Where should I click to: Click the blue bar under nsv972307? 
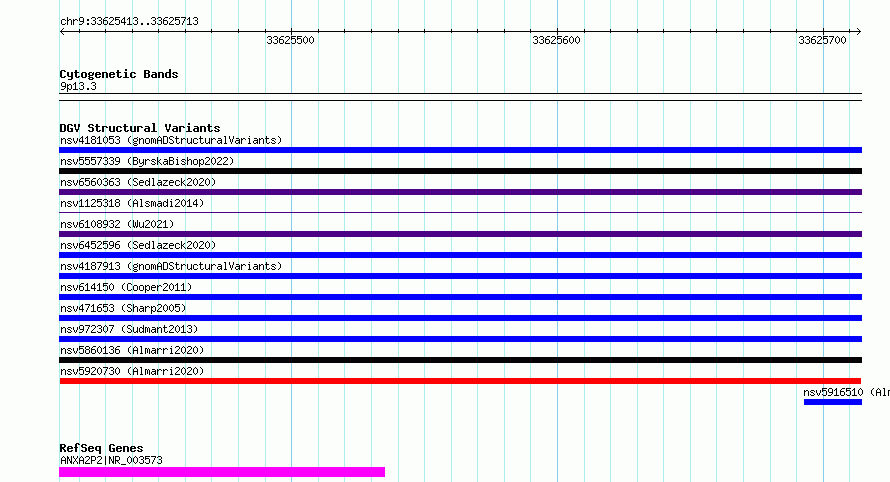click(x=460, y=339)
